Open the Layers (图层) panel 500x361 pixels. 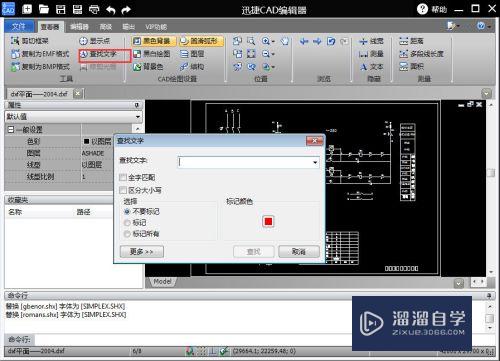coord(192,54)
